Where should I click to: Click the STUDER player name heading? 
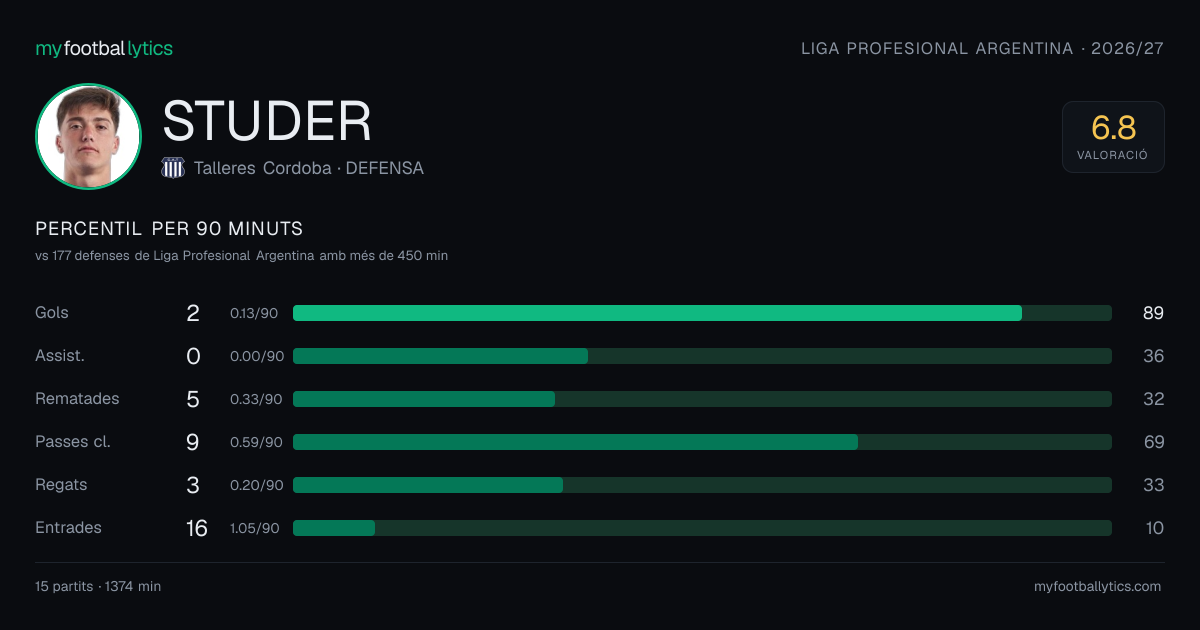coord(267,121)
